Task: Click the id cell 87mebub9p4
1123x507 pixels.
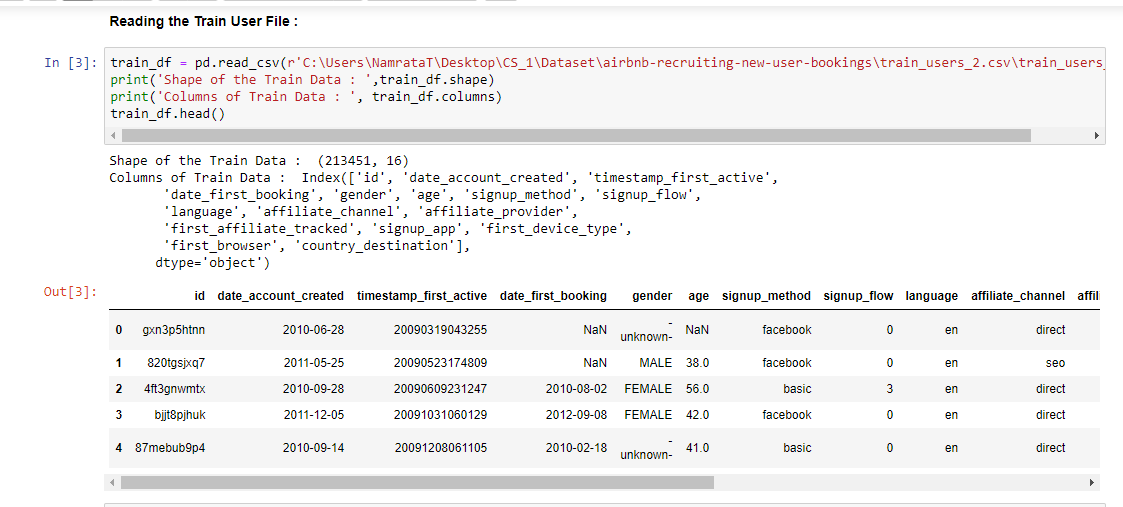Action: [170, 448]
